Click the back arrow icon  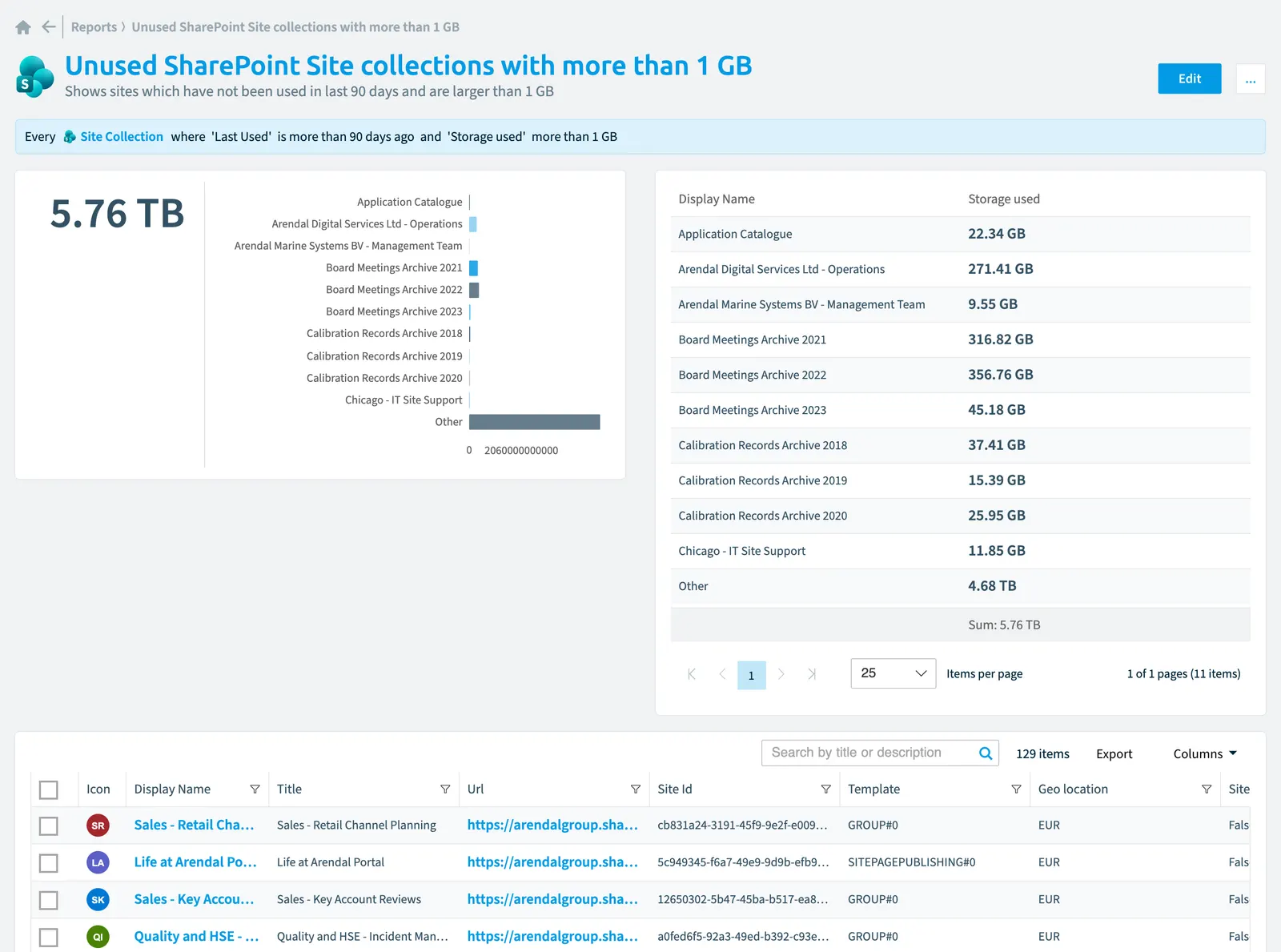pyautogui.click(x=49, y=27)
